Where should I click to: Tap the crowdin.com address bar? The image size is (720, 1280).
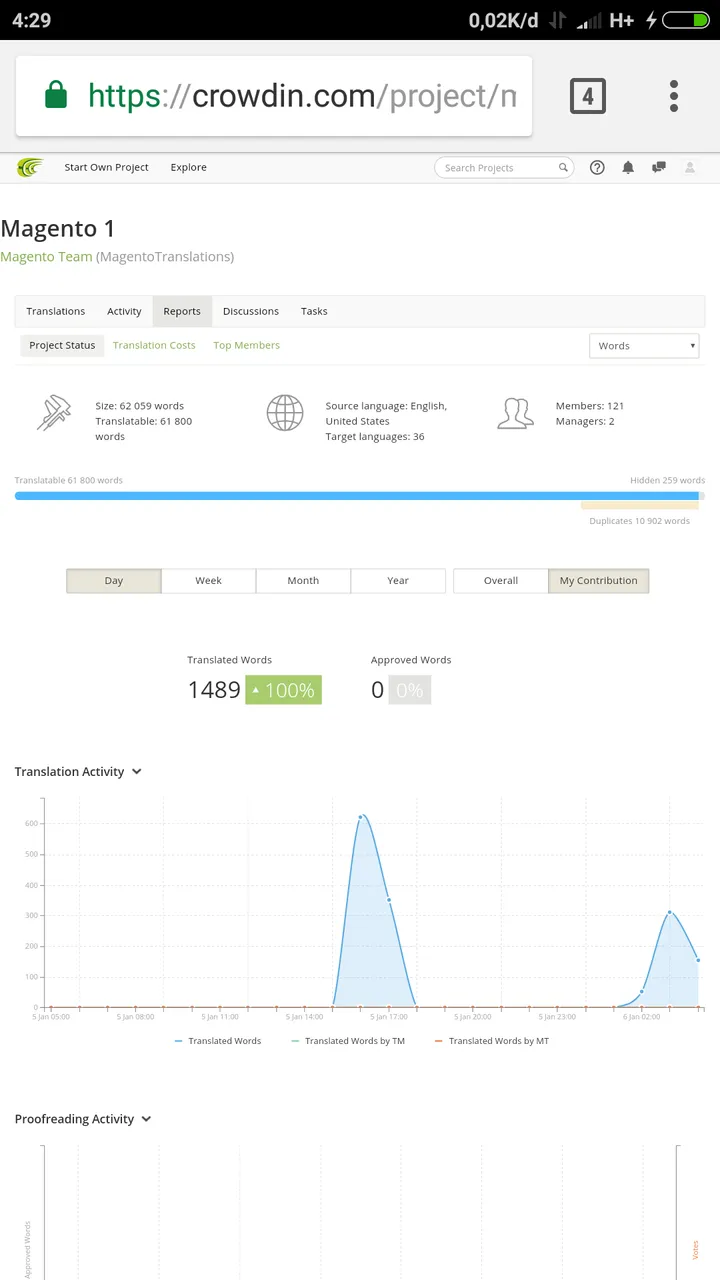click(274, 96)
